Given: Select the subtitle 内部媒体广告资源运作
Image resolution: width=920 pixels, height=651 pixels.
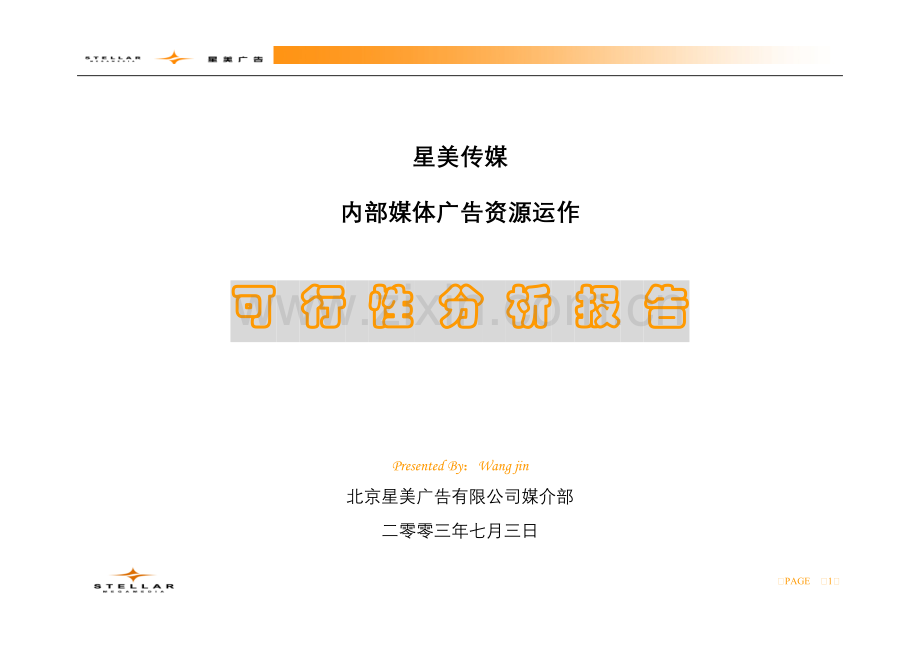Looking at the screenshot, I should (460, 212).
